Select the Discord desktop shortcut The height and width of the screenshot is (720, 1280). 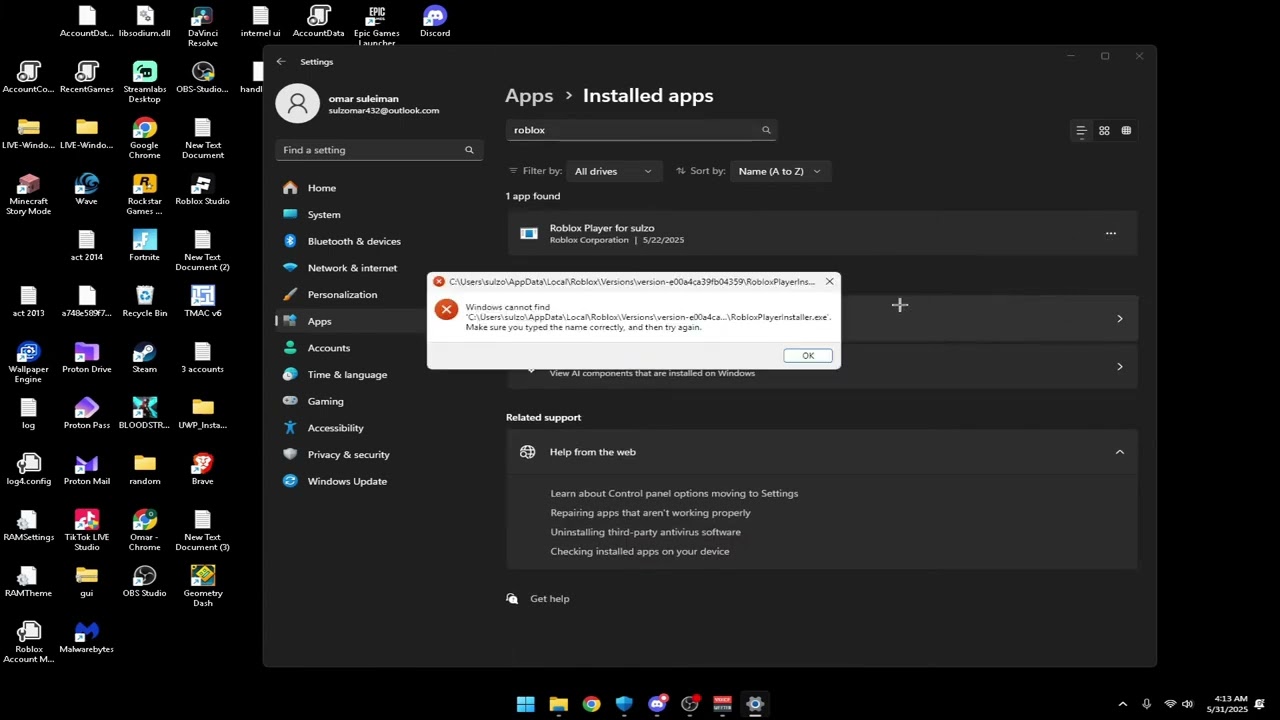(435, 22)
